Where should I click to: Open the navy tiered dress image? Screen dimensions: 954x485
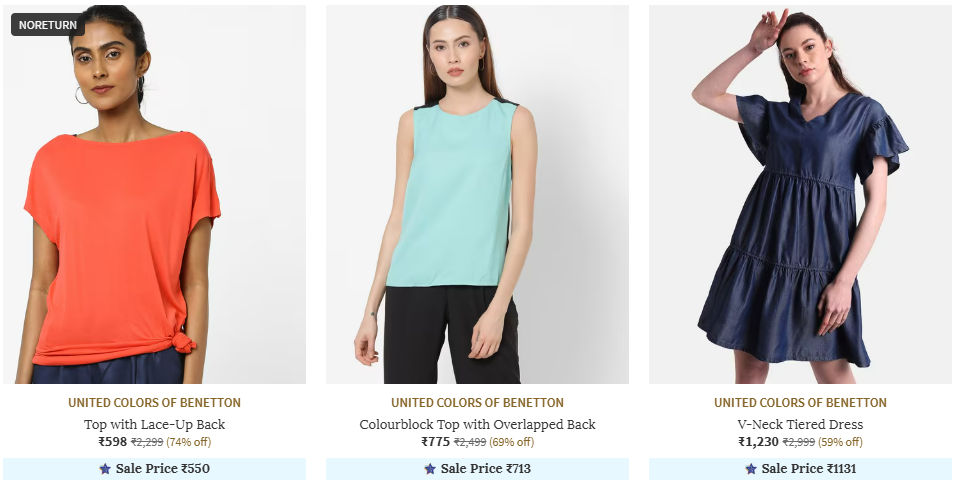(800, 194)
